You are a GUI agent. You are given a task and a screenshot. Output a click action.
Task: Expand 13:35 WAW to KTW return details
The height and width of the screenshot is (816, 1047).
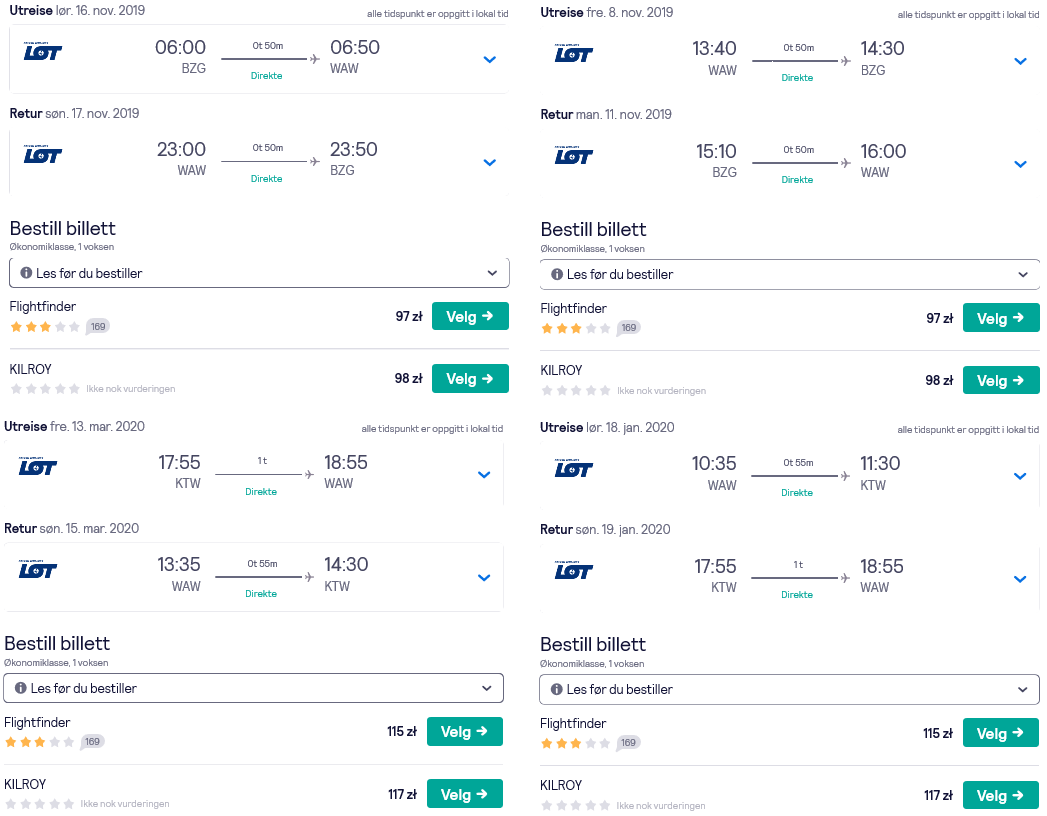point(484,578)
